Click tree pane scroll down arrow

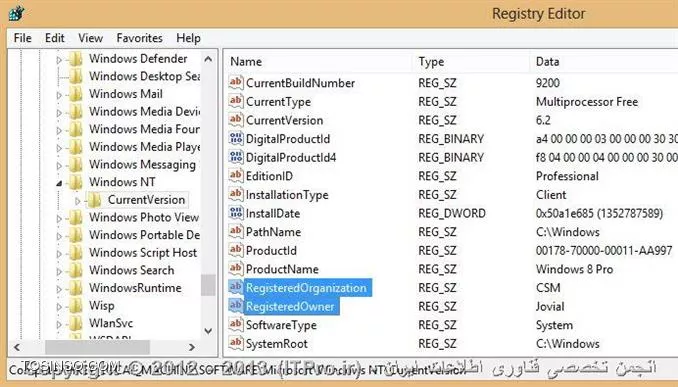point(208,331)
